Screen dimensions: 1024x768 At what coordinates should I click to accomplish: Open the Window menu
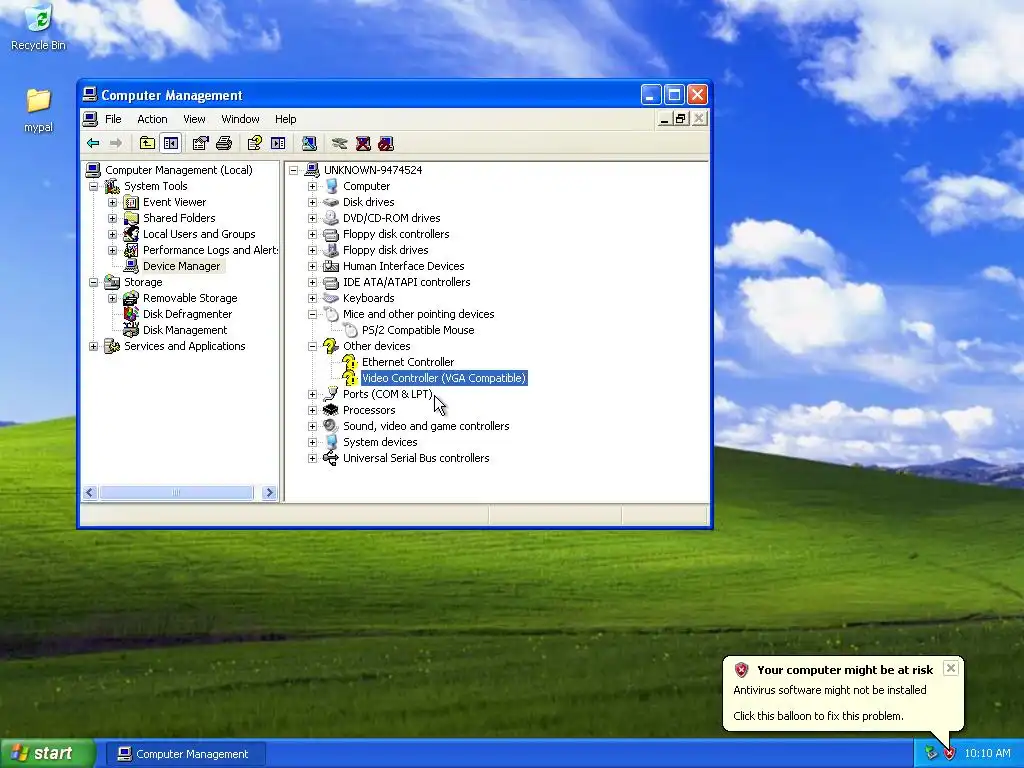click(240, 119)
